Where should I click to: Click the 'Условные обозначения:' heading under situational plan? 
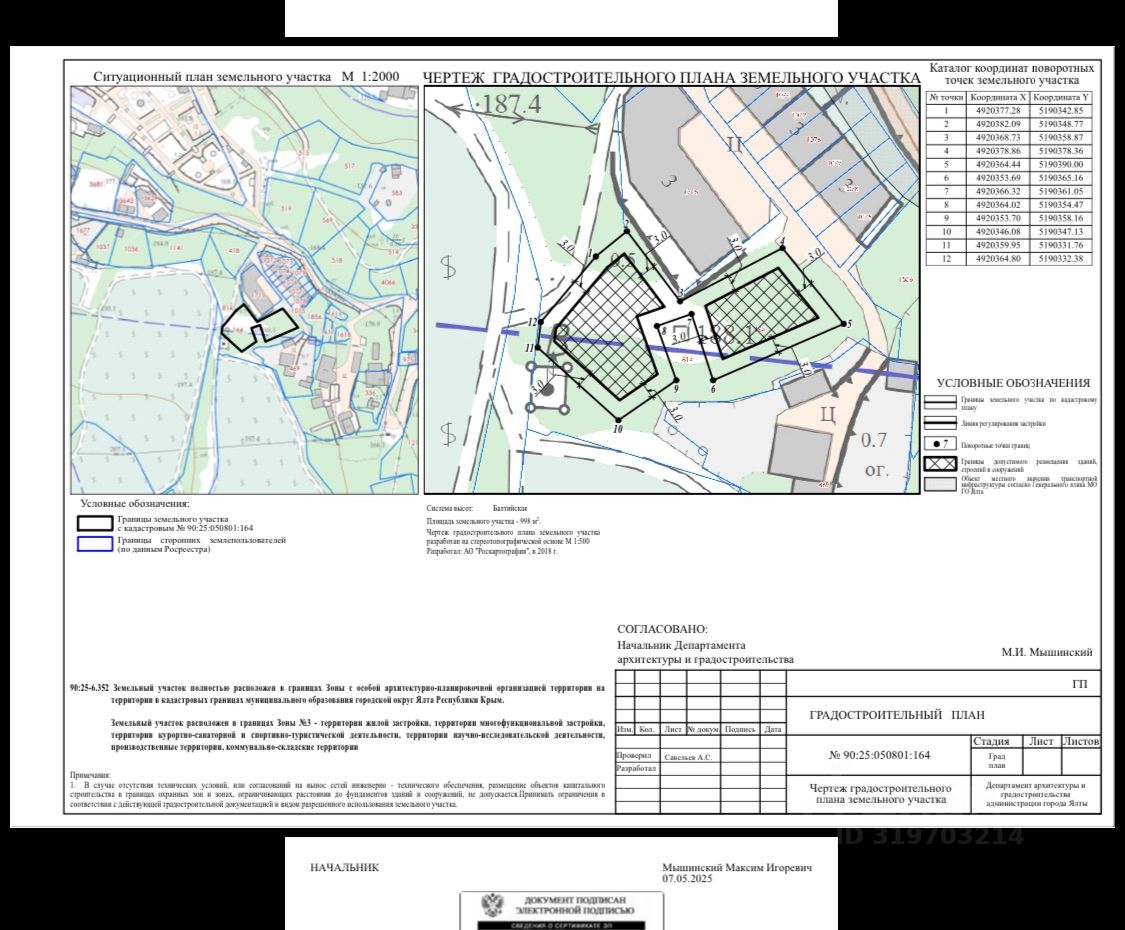click(x=135, y=504)
